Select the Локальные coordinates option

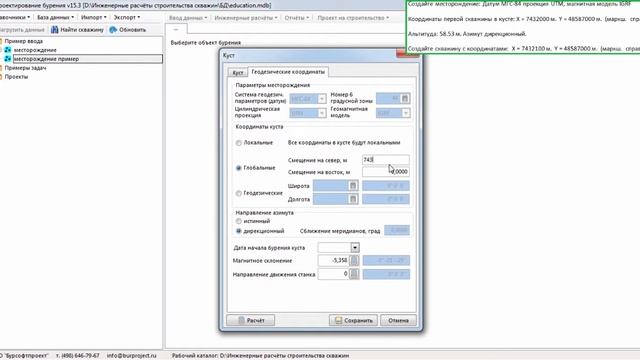coord(239,143)
